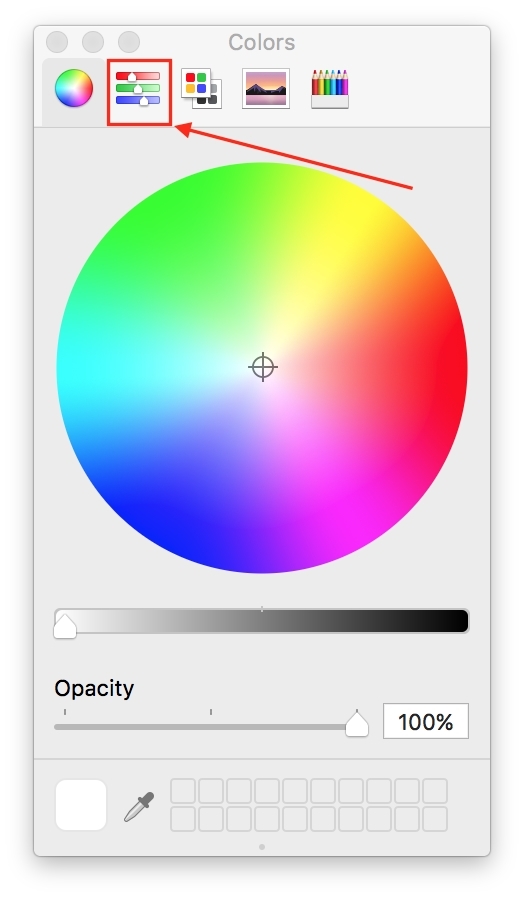
Task: Click the Colors window title bar
Action: (x=262, y=42)
